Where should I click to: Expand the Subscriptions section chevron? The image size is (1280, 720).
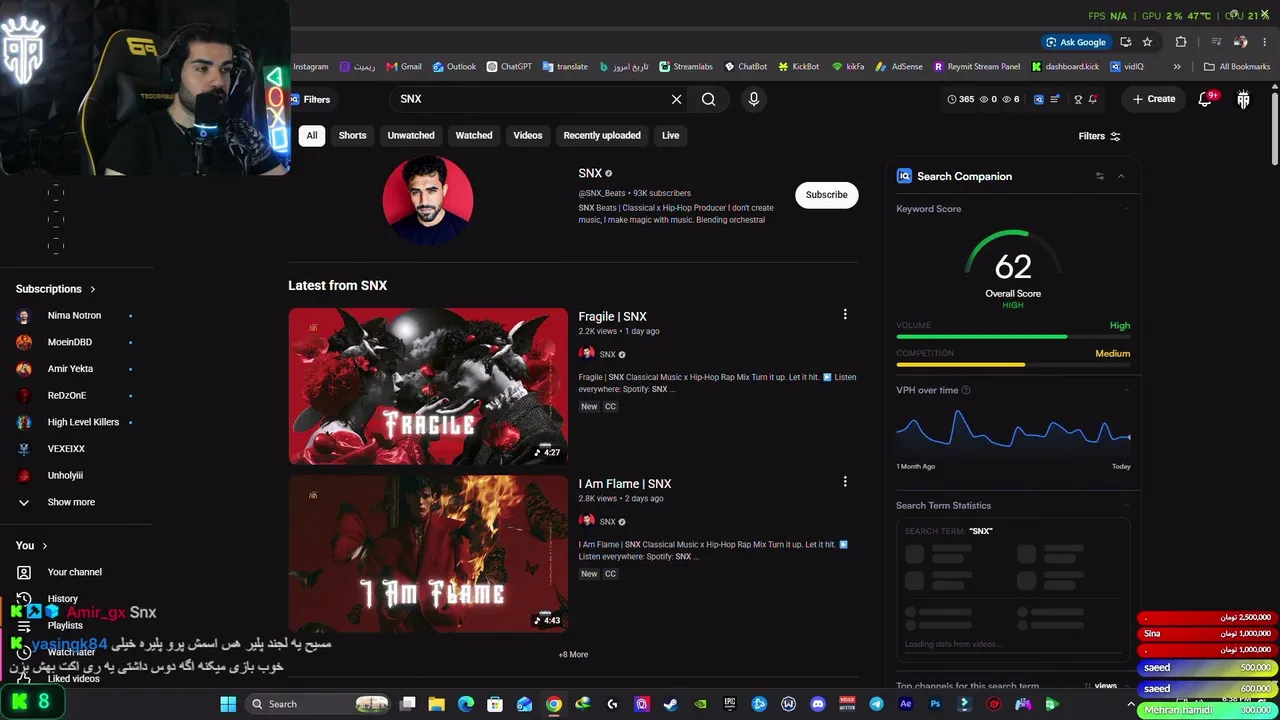93,289
